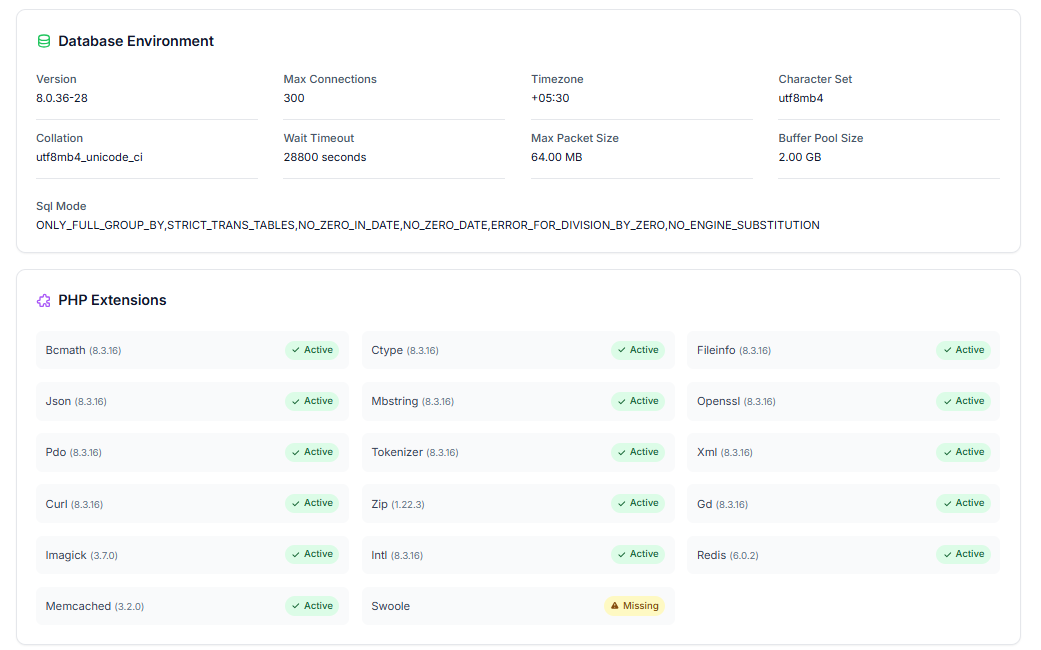
Task: Click the Active badge for Xml
Action: point(963,452)
